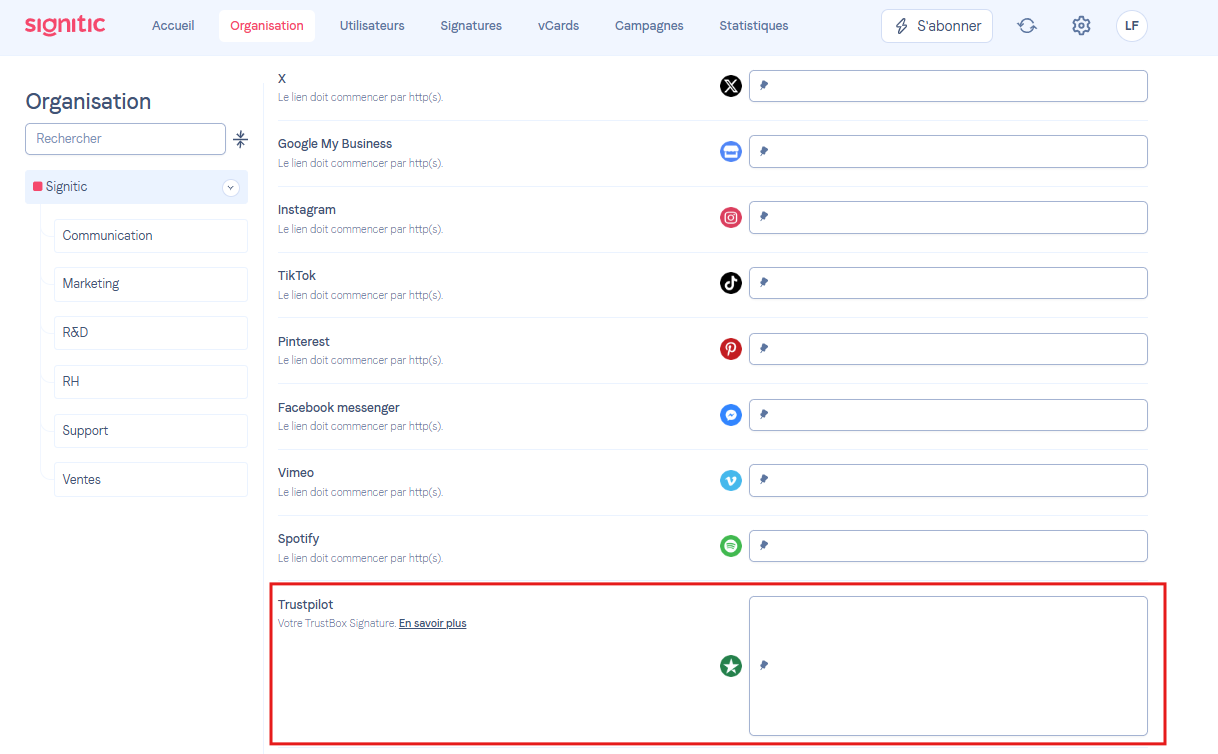Click pin icon in Google My Business field
This screenshot has width=1218, height=754.
763,151
